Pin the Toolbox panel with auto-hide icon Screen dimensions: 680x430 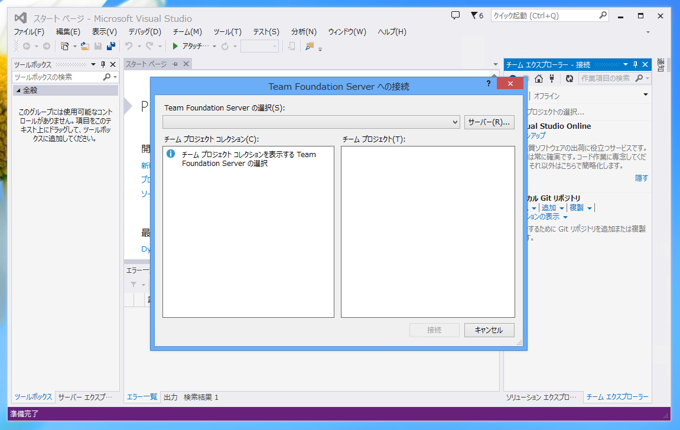[x=103, y=64]
